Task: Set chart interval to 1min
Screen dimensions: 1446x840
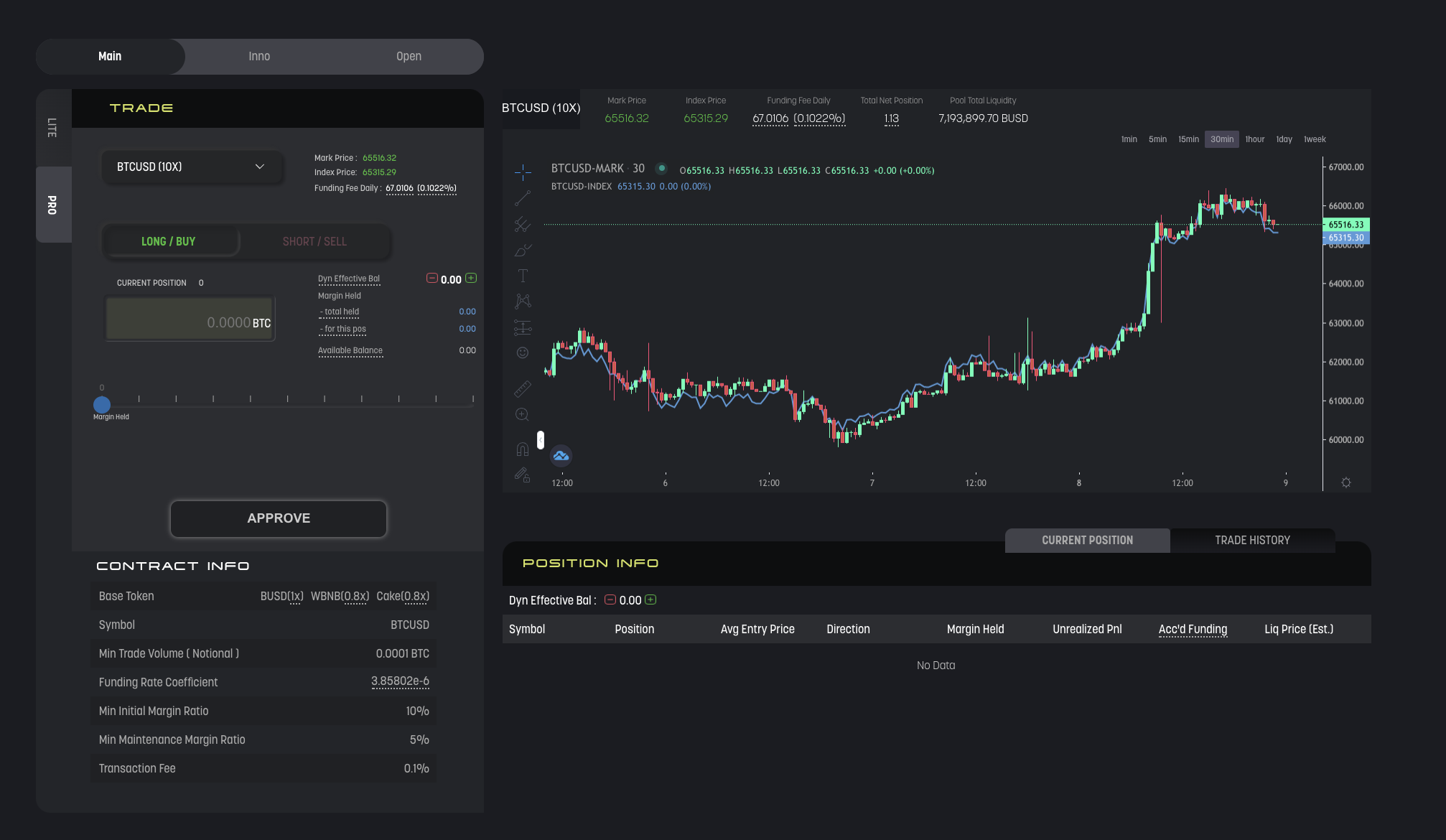Action: [x=1129, y=139]
